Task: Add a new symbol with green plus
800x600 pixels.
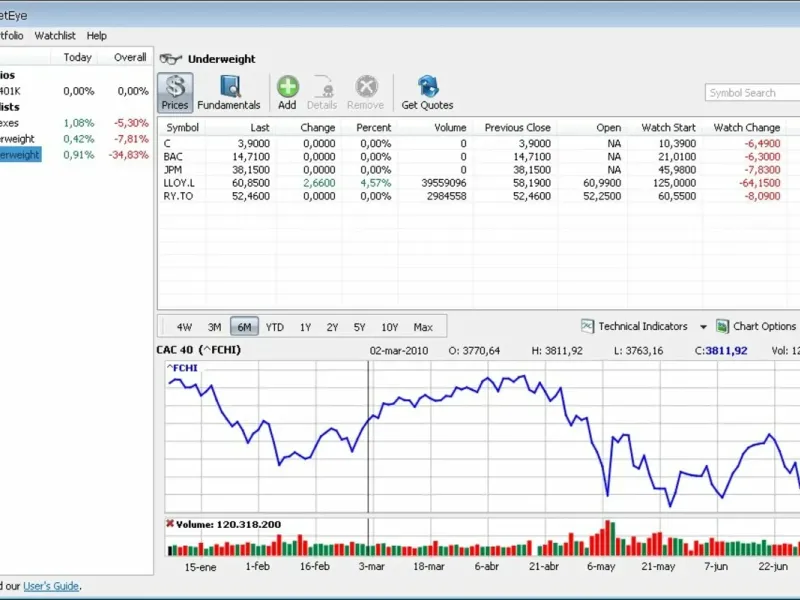Action: click(x=287, y=92)
